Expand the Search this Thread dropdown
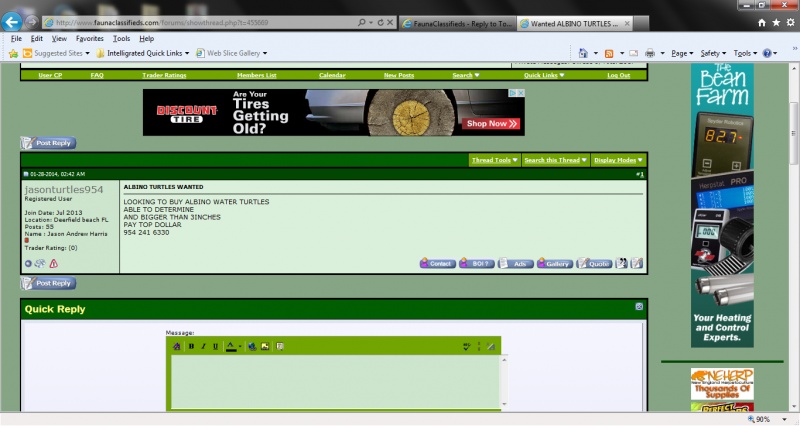The width and height of the screenshot is (800, 426). (x=555, y=160)
